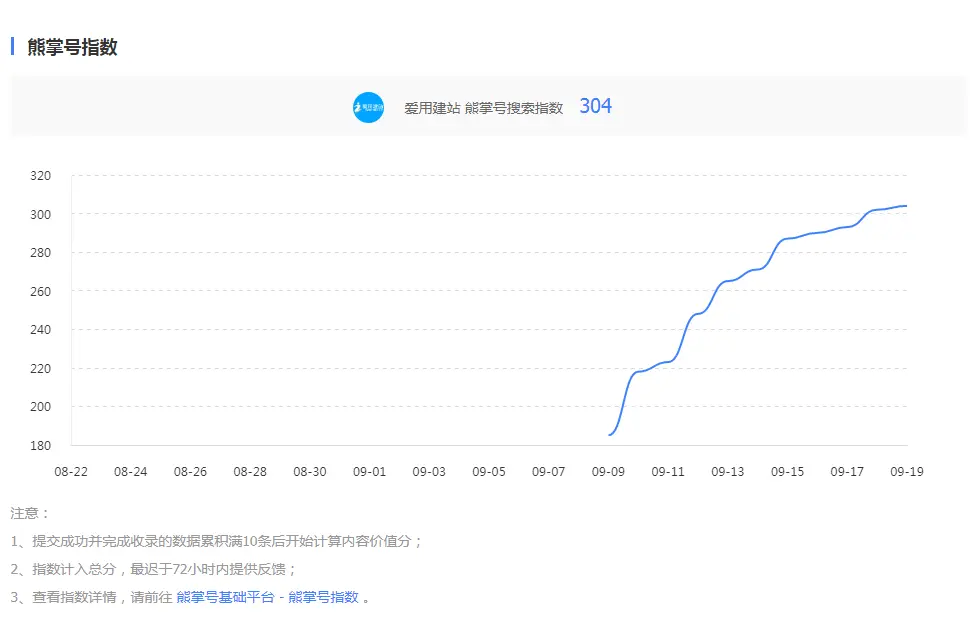Click the 08-28 x-axis date label
Screen dimensions: 970x621
pyautogui.click(x=250, y=471)
